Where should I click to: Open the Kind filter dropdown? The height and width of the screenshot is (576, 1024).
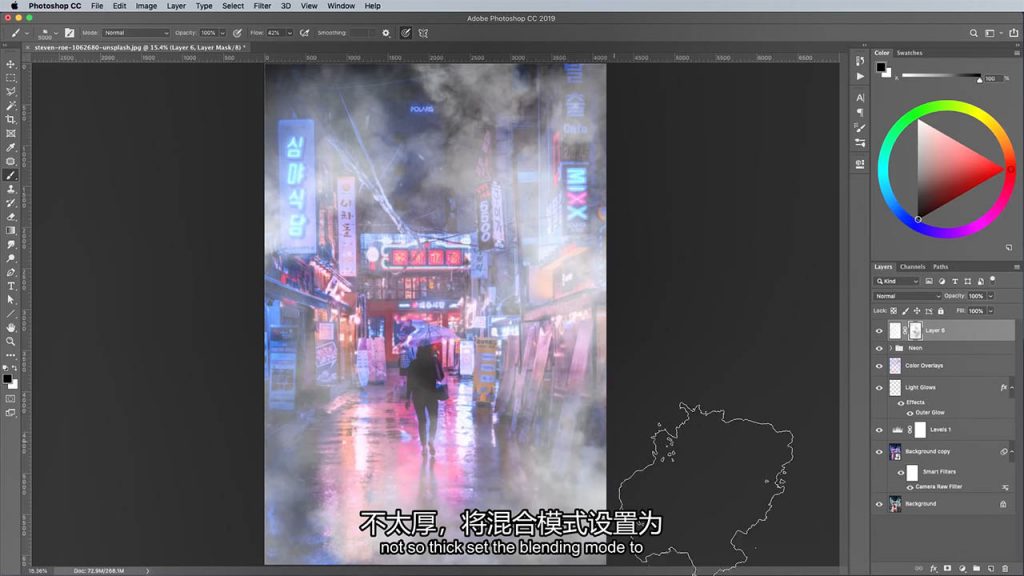click(897, 281)
